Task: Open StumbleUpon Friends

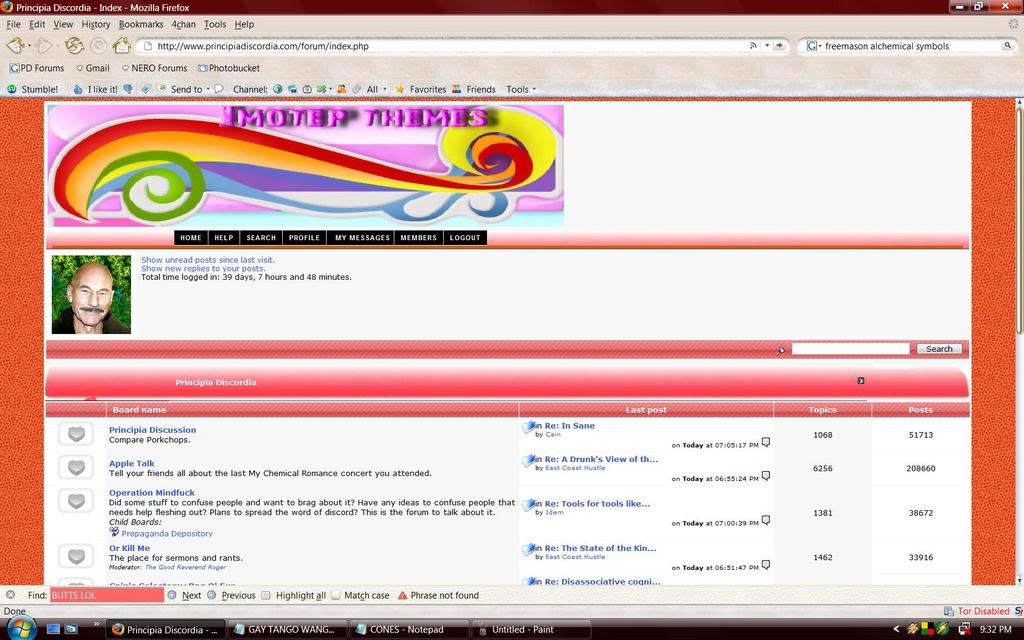Action: (473, 89)
